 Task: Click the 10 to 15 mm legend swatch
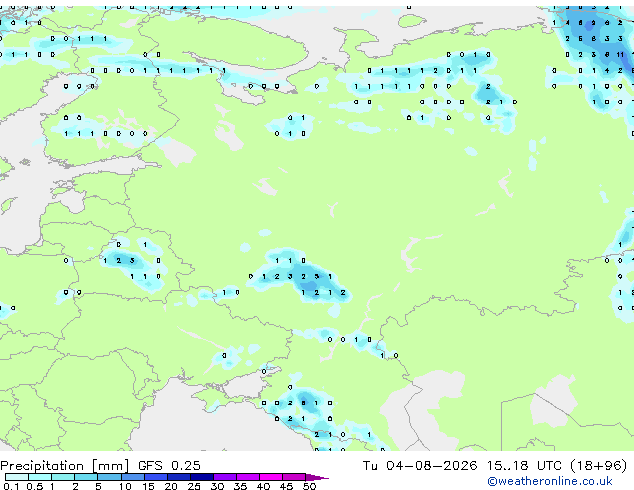click(132, 477)
